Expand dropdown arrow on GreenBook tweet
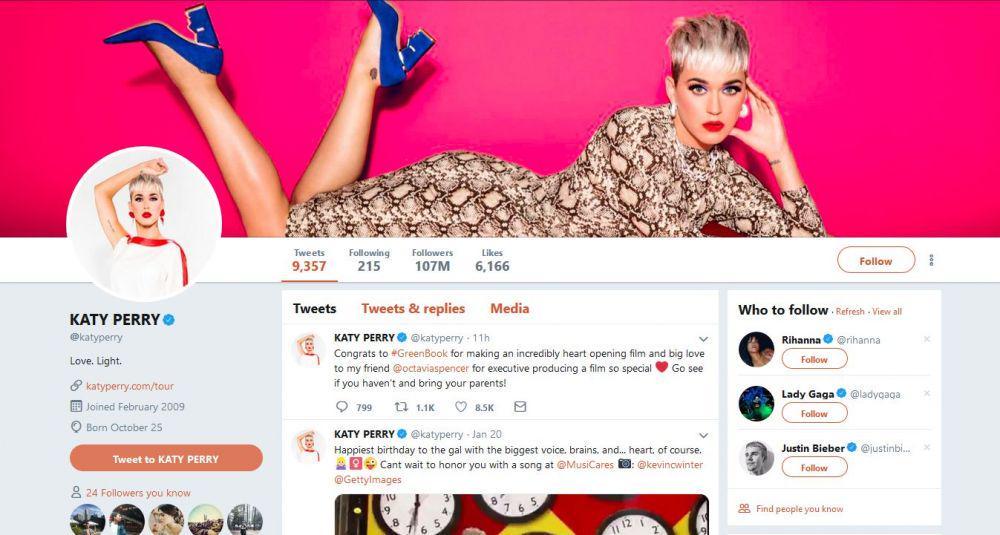This screenshot has height=535, width=1000. 703,339
